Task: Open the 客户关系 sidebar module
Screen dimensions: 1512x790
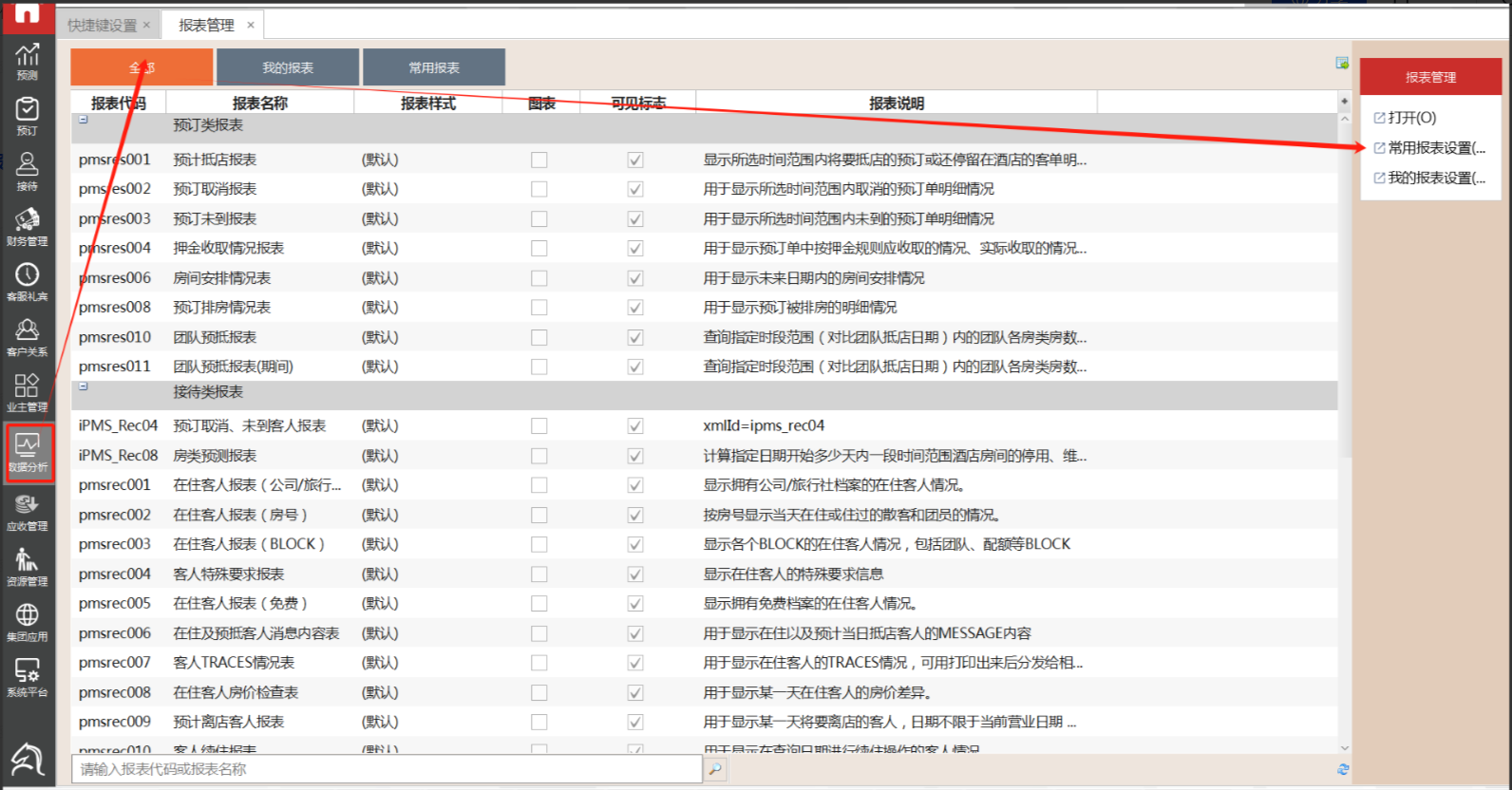Action: (27, 336)
